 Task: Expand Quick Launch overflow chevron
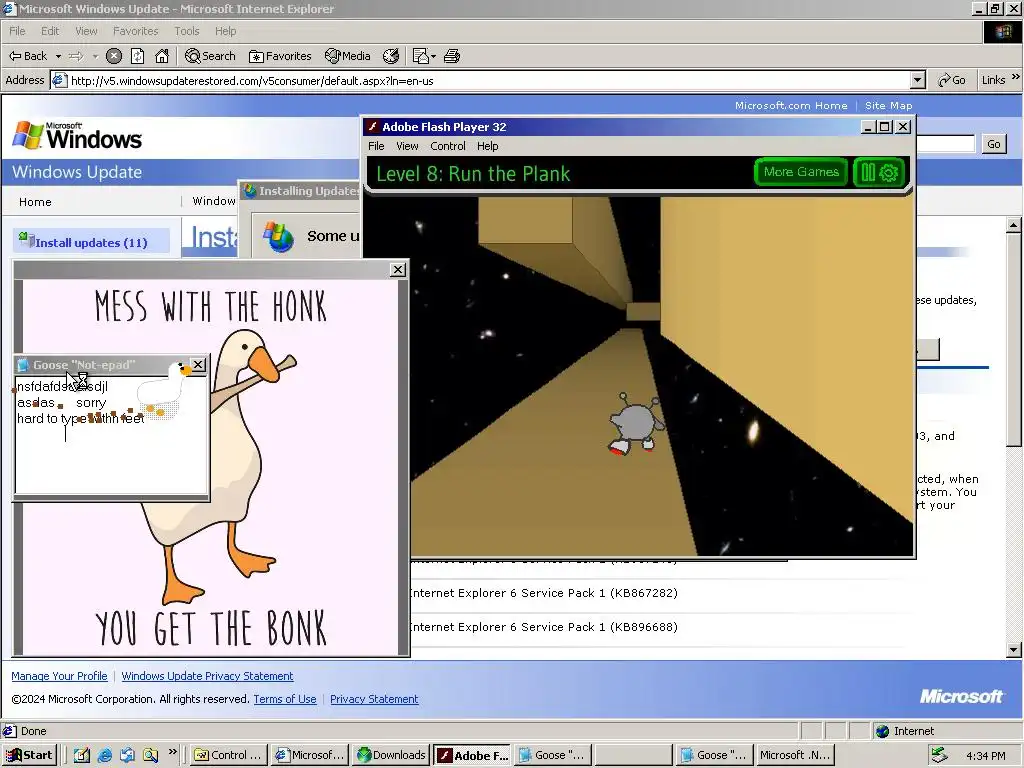pos(172,752)
